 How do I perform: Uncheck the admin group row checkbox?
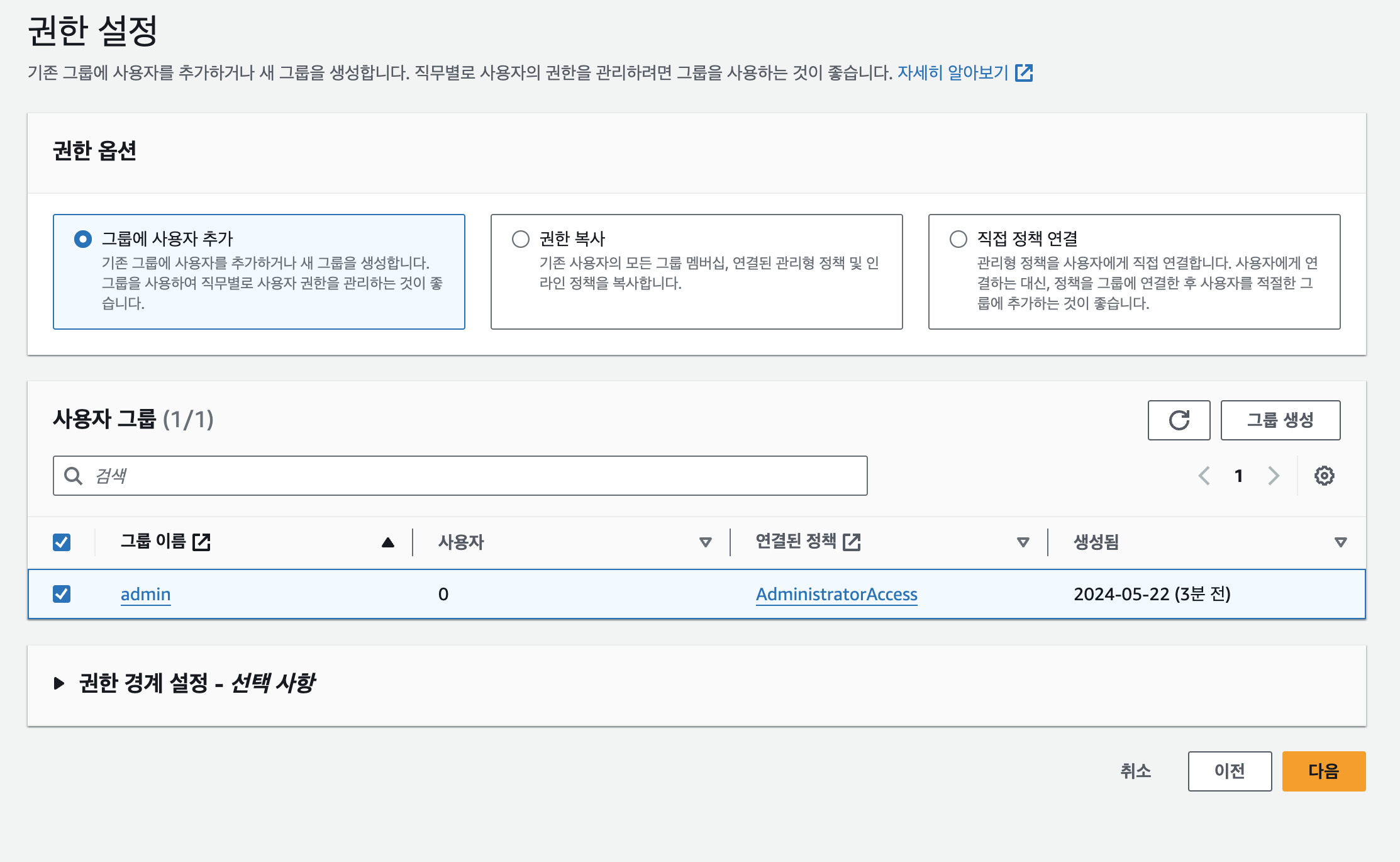pyautogui.click(x=62, y=594)
